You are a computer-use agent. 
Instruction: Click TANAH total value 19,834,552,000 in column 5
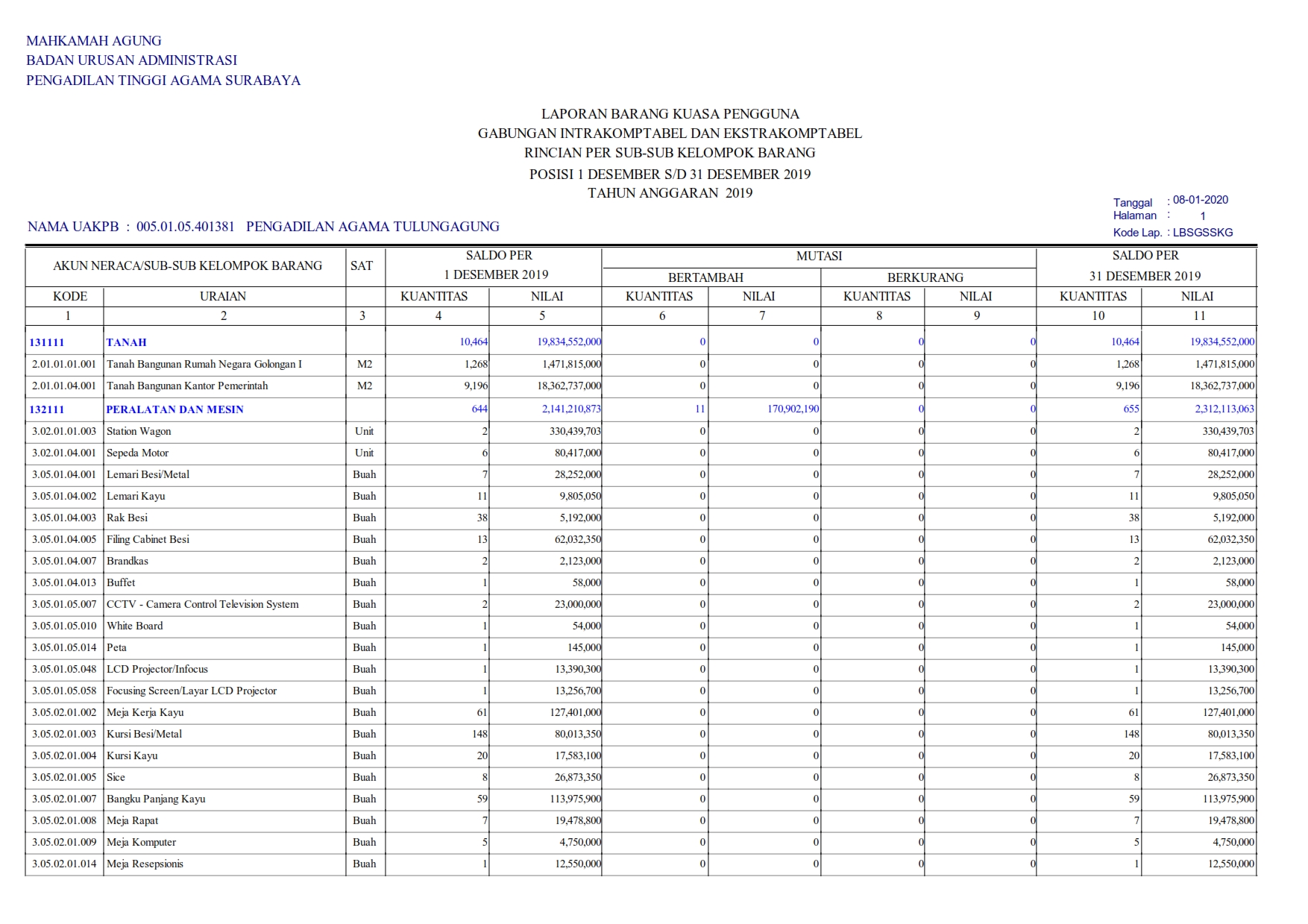click(x=569, y=342)
